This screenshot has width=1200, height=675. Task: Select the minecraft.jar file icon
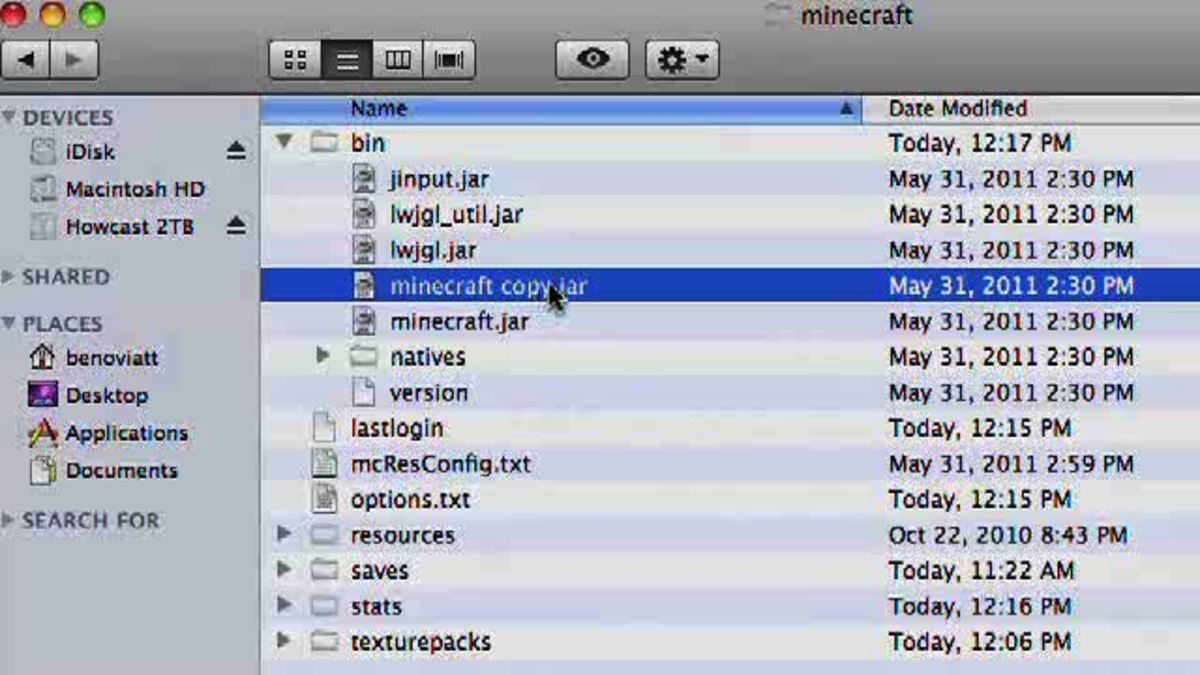364,321
